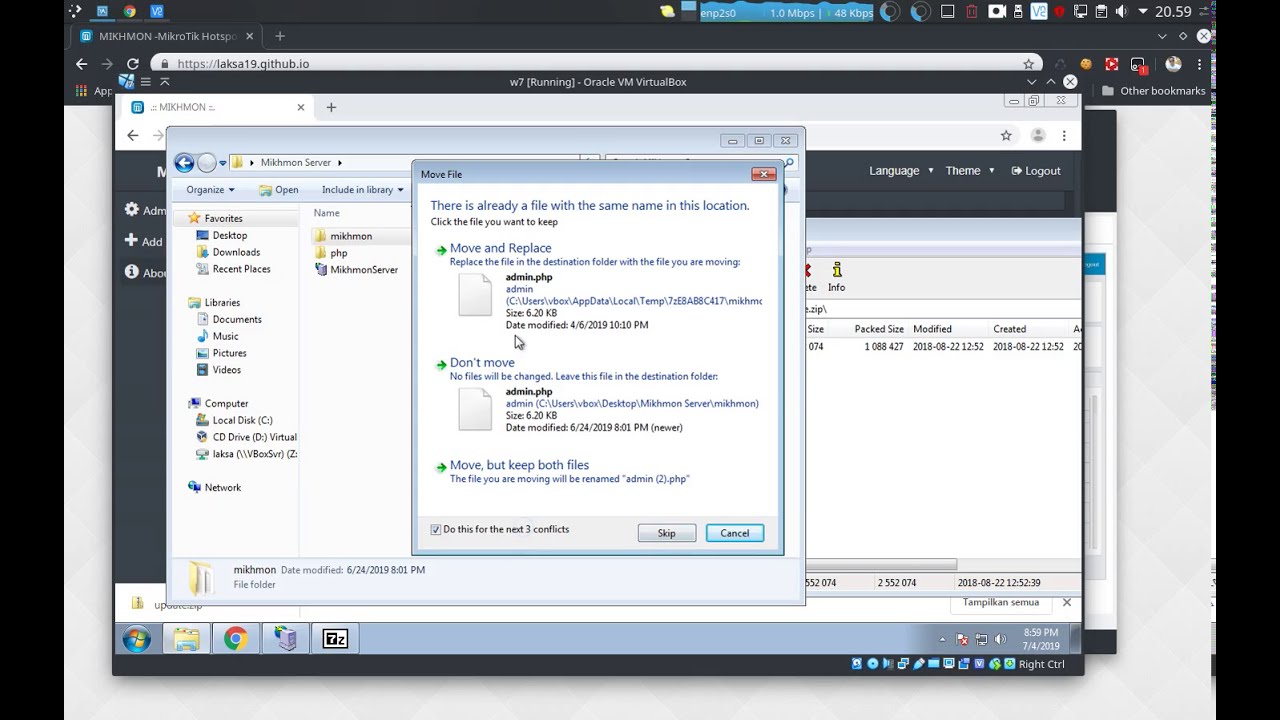Click 'Tampilkan semua' in the downloads bar

(1001, 603)
